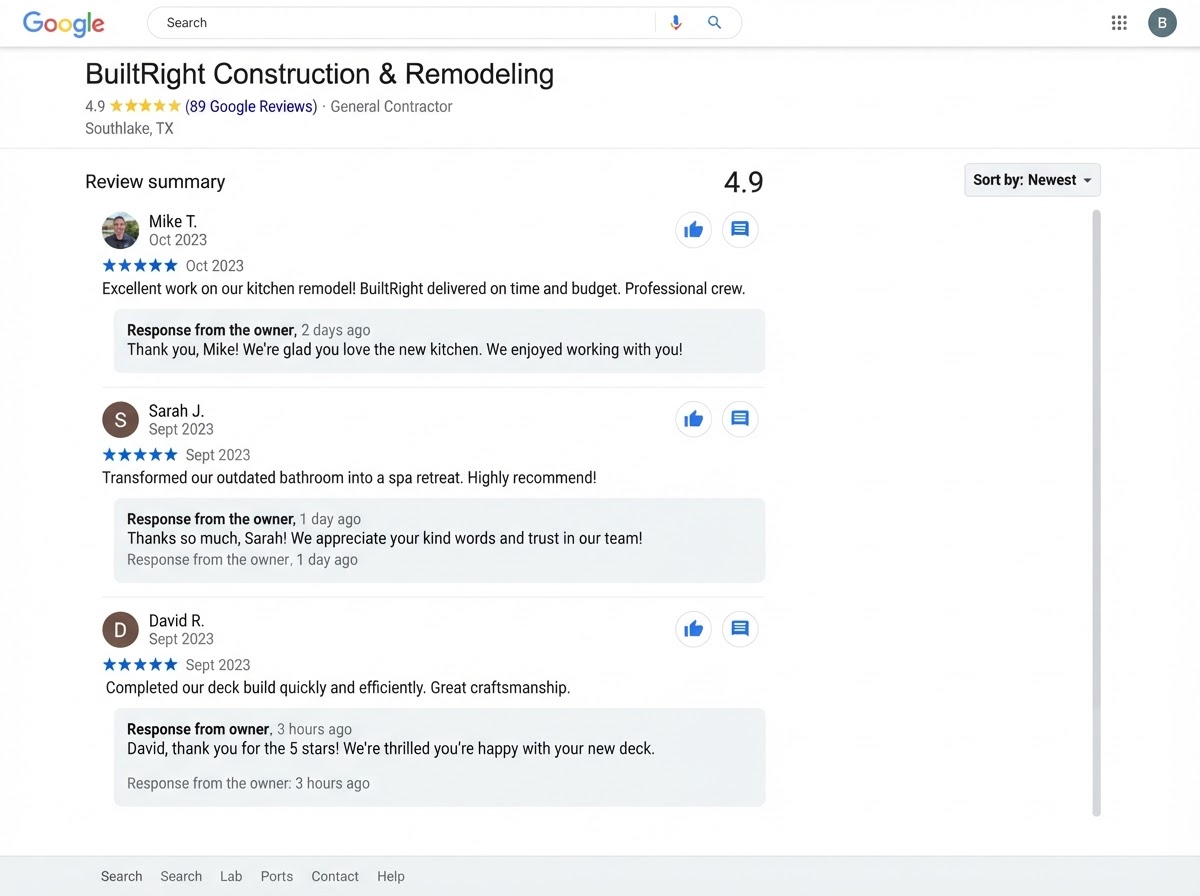This screenshot has height=896, width=1200.
Task: Open the account avatar labeled B
Action: [1162, 23]
